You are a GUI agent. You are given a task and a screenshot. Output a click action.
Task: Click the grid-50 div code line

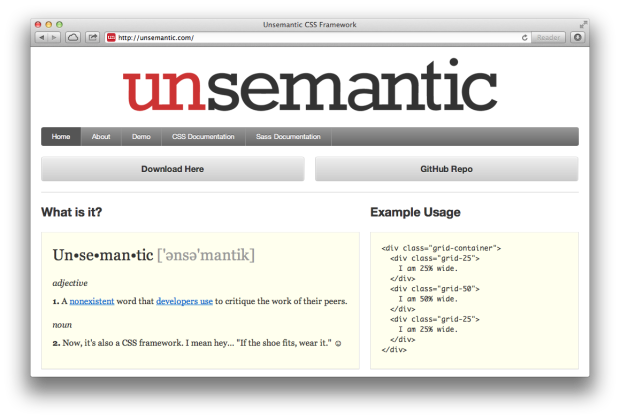(435, 289)
